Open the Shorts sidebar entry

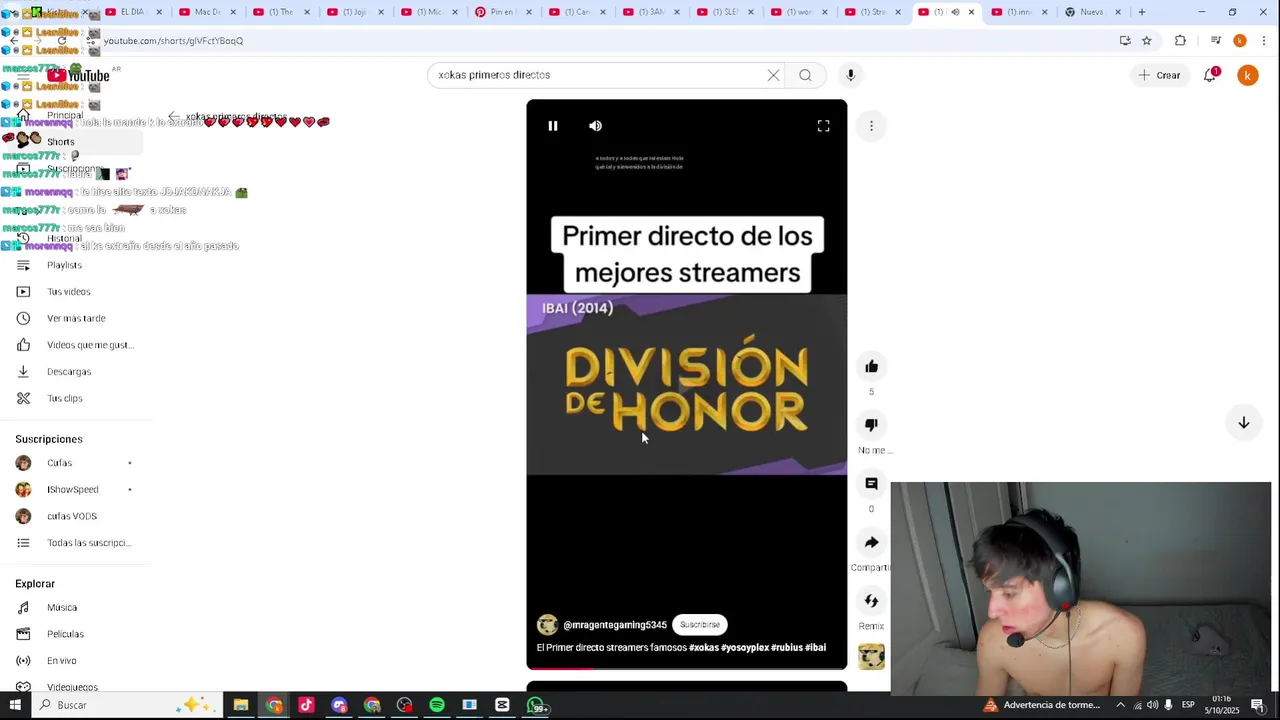pos(72,142)
